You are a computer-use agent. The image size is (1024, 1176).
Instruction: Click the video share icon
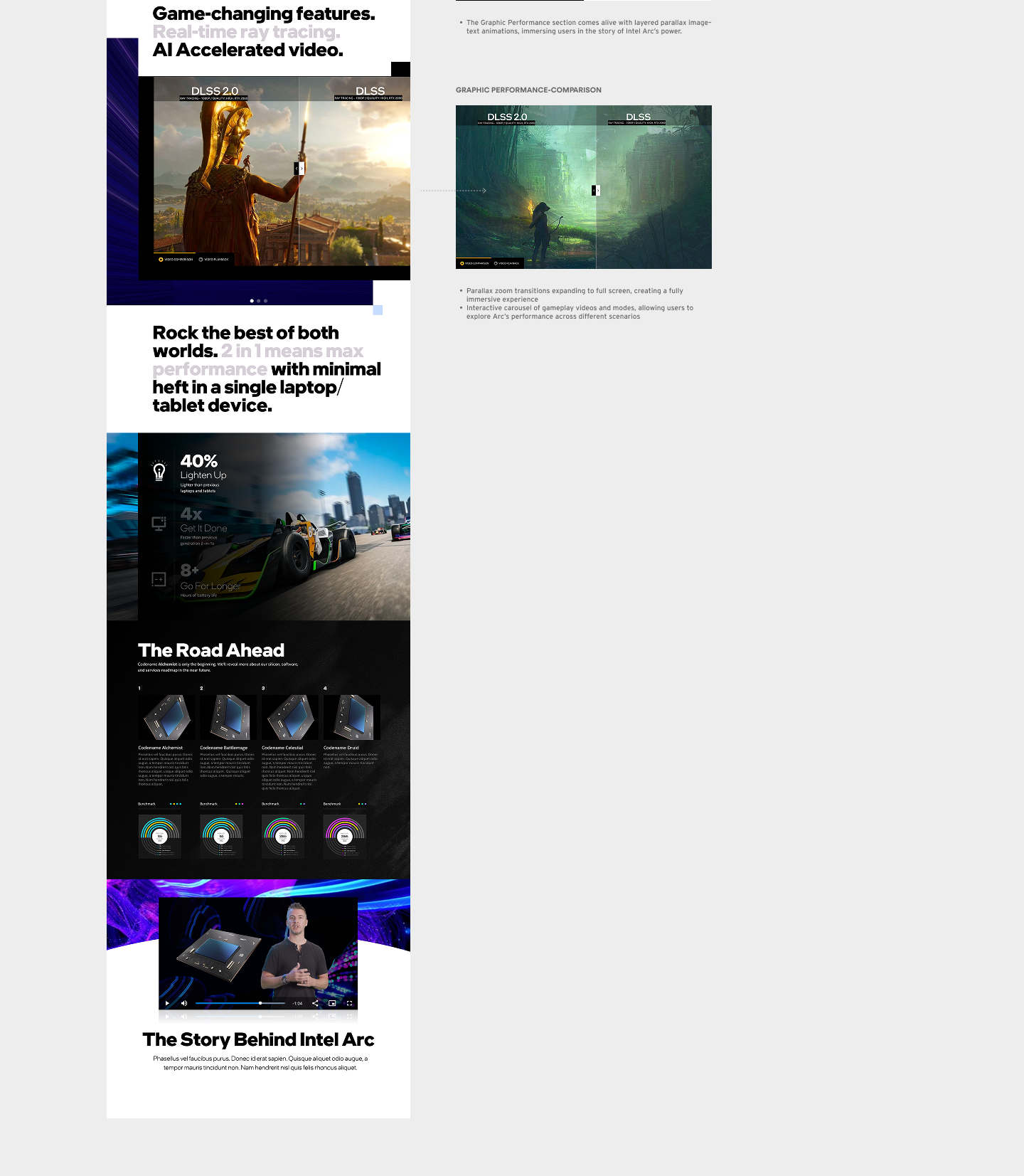pyautogui.click(x=315, y=1003)
